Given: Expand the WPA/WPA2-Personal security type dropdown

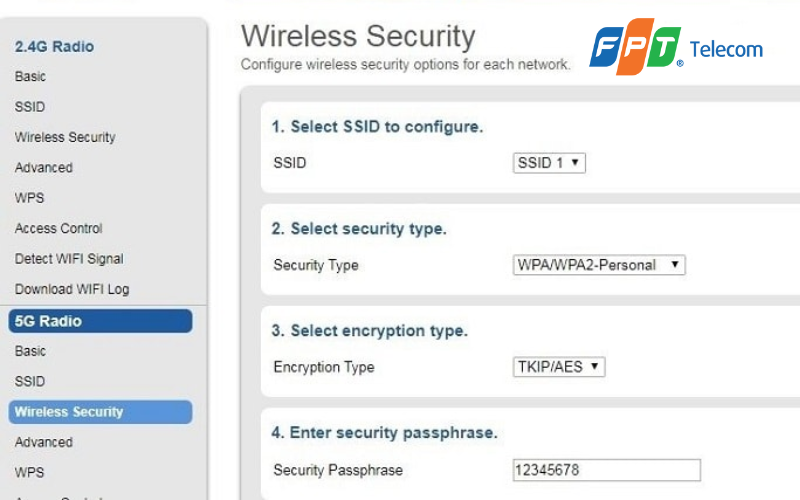Looking at the screenshot, I should pos(598,265).
